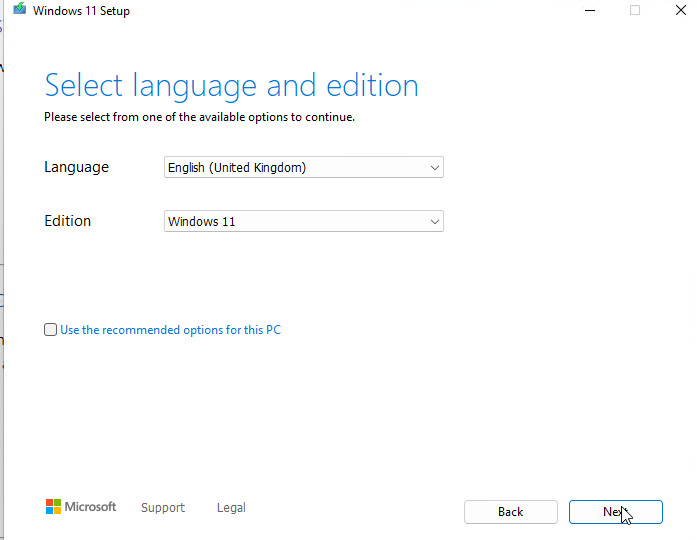The image size is (697, 540).
Task: Click the 'Please select from one' instruction text
Action: click(199, 117)
